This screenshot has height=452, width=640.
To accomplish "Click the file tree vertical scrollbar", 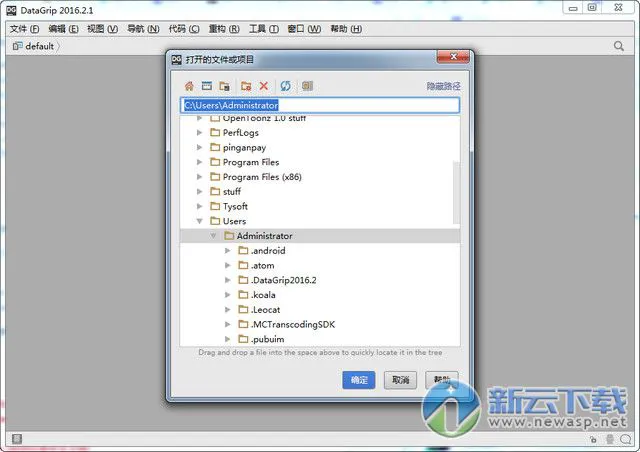I will click(456, 192).
